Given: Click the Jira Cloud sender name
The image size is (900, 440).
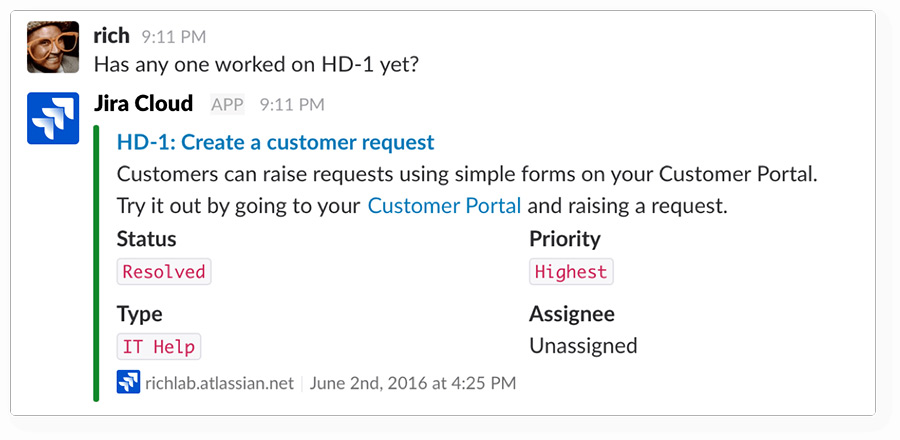Looking at the screenshot, I should [143, 104].
